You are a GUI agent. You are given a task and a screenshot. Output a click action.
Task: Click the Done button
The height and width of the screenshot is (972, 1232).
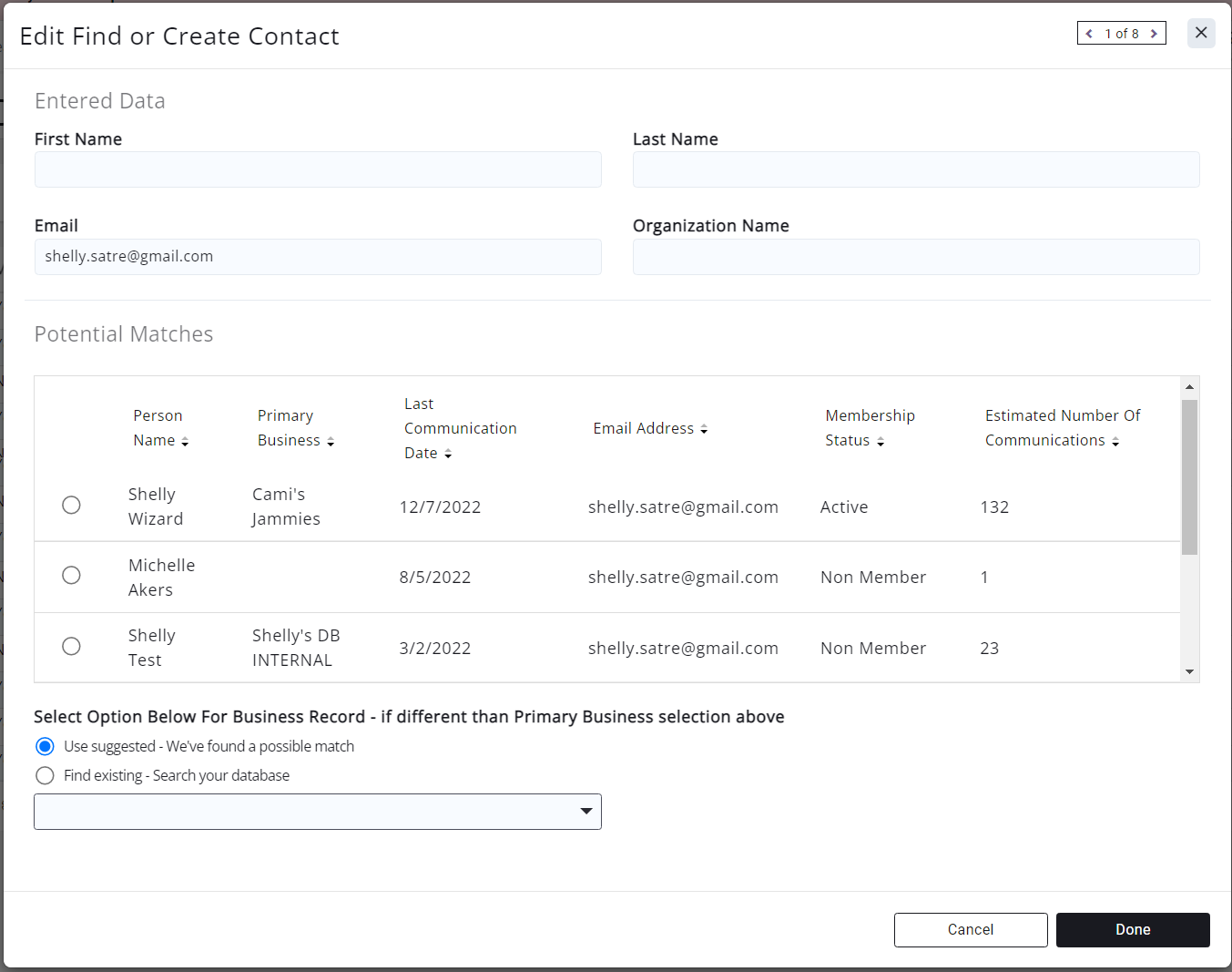(x=1133, y=930)
